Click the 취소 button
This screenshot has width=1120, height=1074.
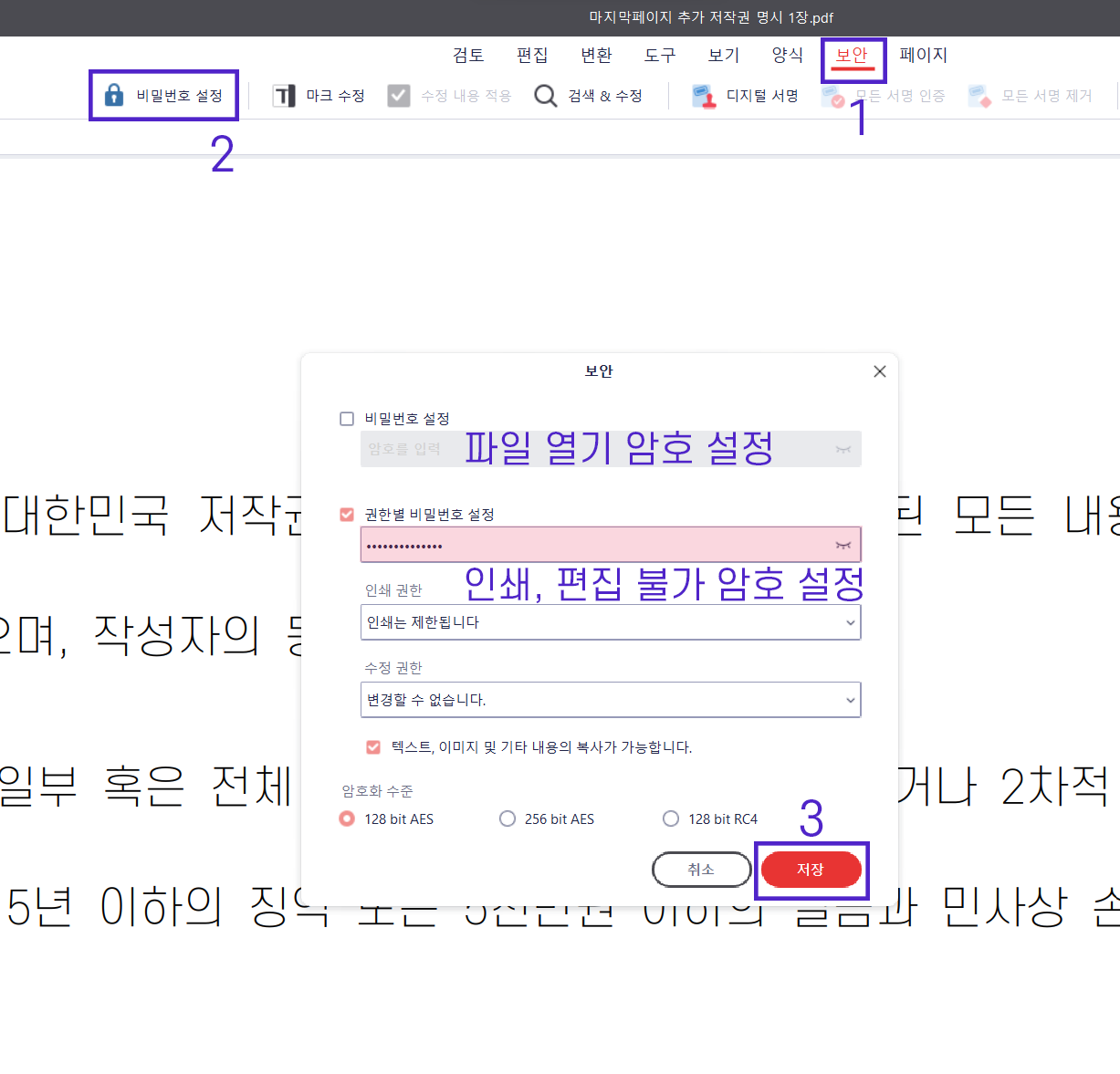pyautogui.click(x=701, y=870)
